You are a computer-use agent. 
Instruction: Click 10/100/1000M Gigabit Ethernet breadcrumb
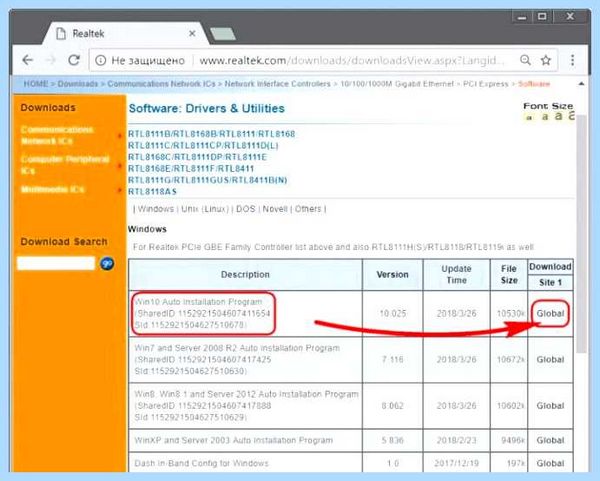[397, 84]
